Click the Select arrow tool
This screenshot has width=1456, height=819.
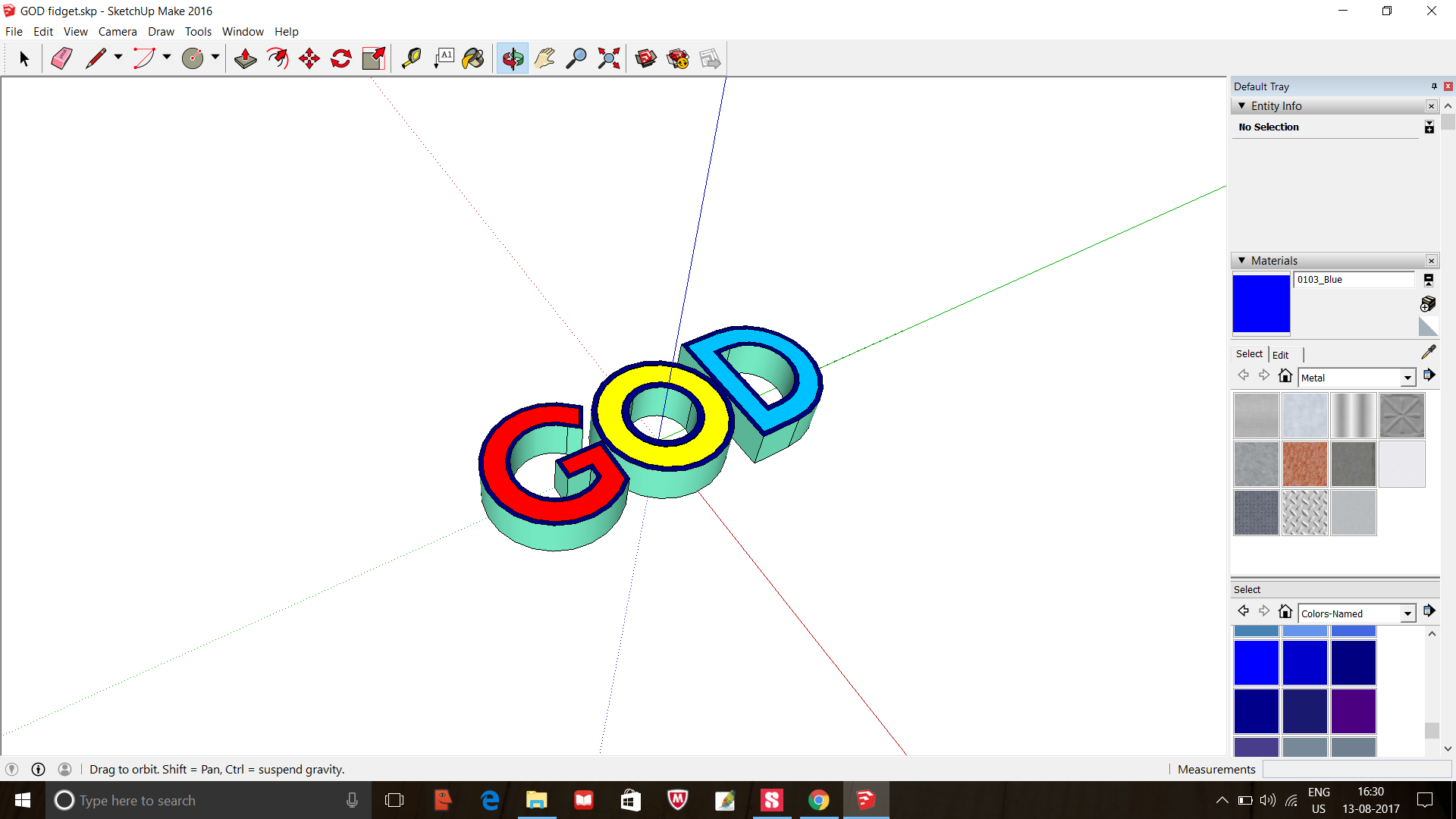coord(24,58)
